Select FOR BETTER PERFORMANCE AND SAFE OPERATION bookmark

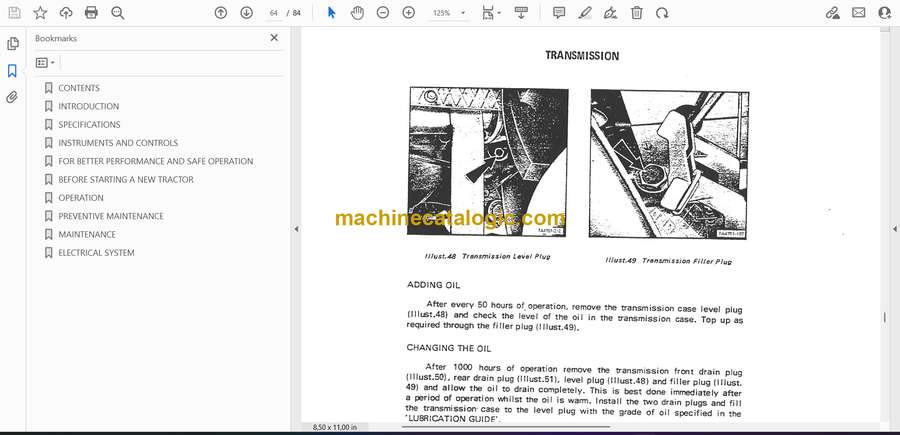tap(156, 161)
